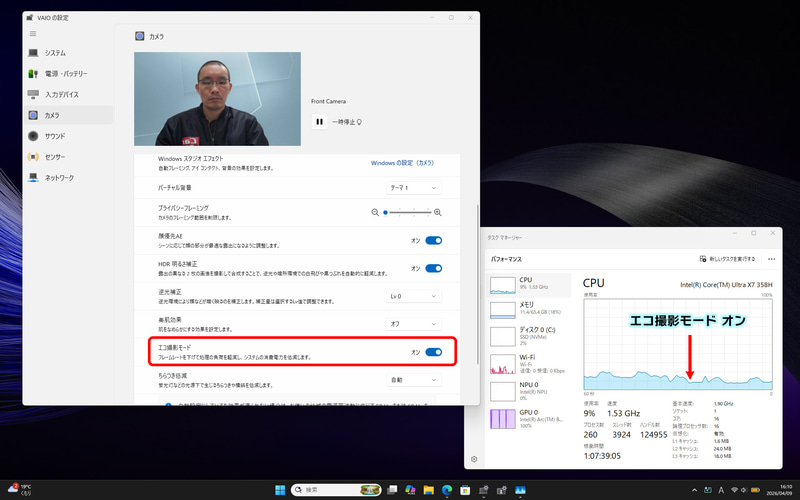Viewport: 800px width, 500px height.
Task: Open File Explorer from the taskbar
Action: [429, 490]
